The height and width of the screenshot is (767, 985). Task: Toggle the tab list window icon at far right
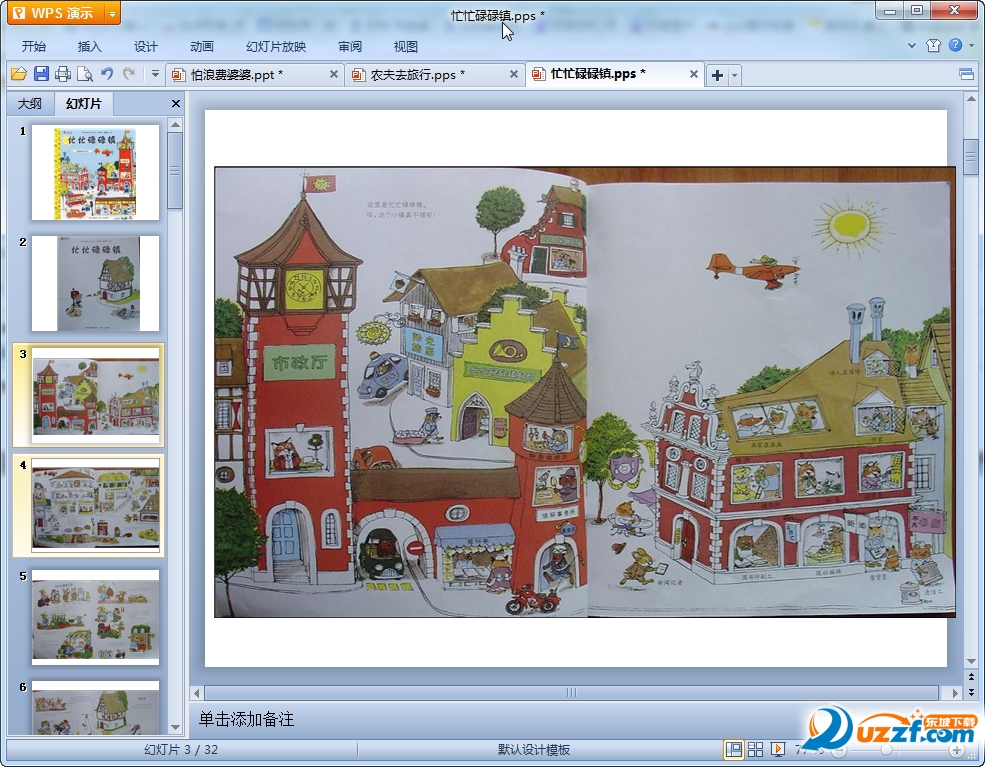pyautogui.click(x=966, y=75)
